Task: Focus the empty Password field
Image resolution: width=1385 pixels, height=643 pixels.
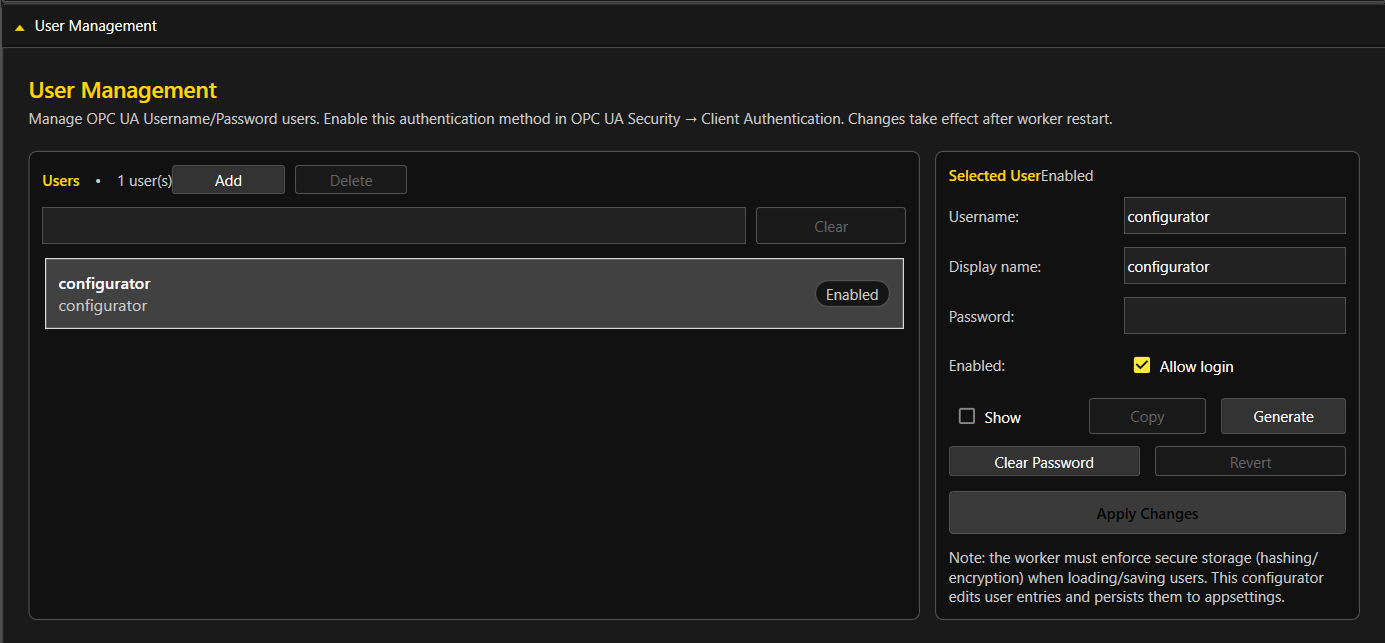Action: coord(1234,316)
